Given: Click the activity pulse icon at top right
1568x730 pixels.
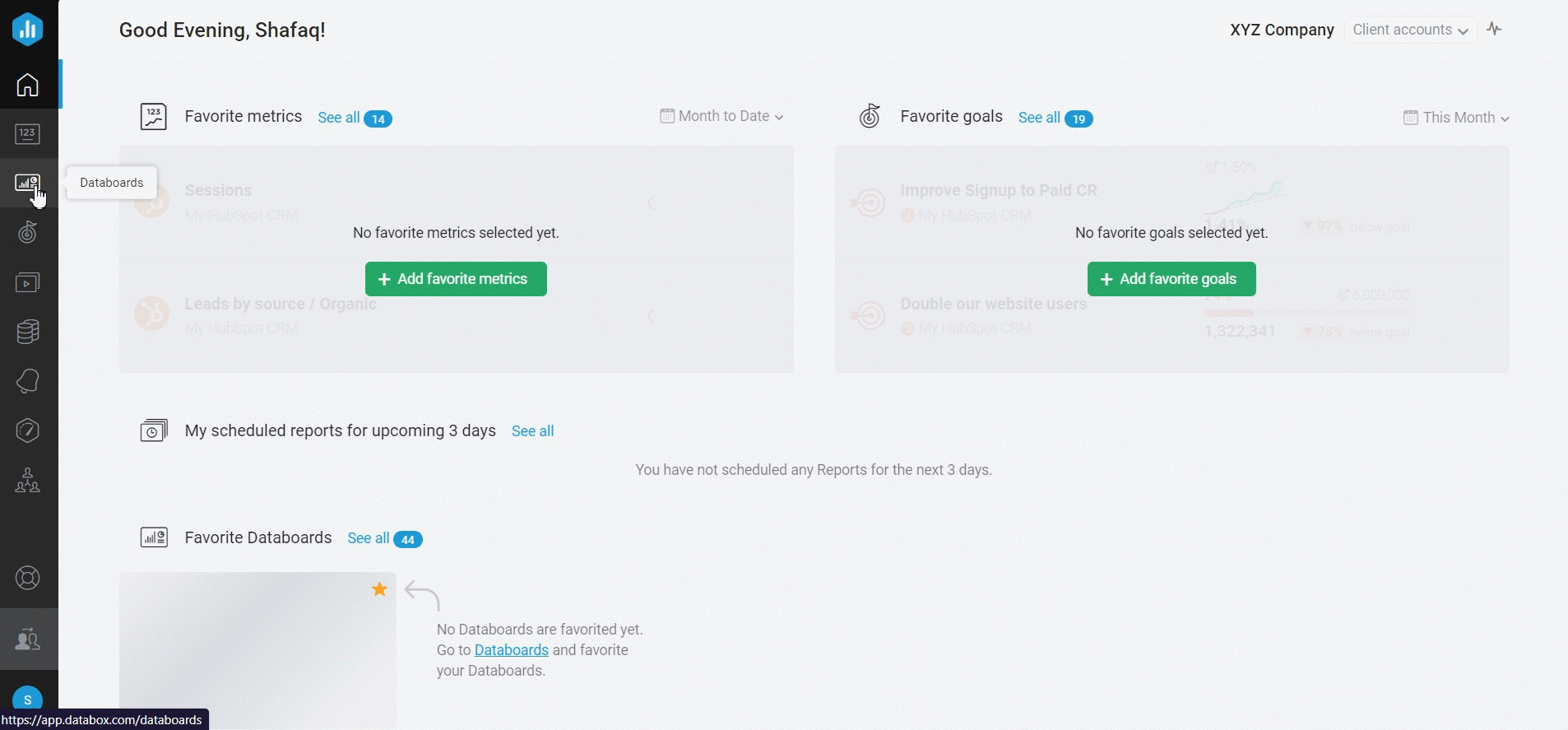Looking at the screenshot, I should pyautogui.click(x=1495, y=30).
